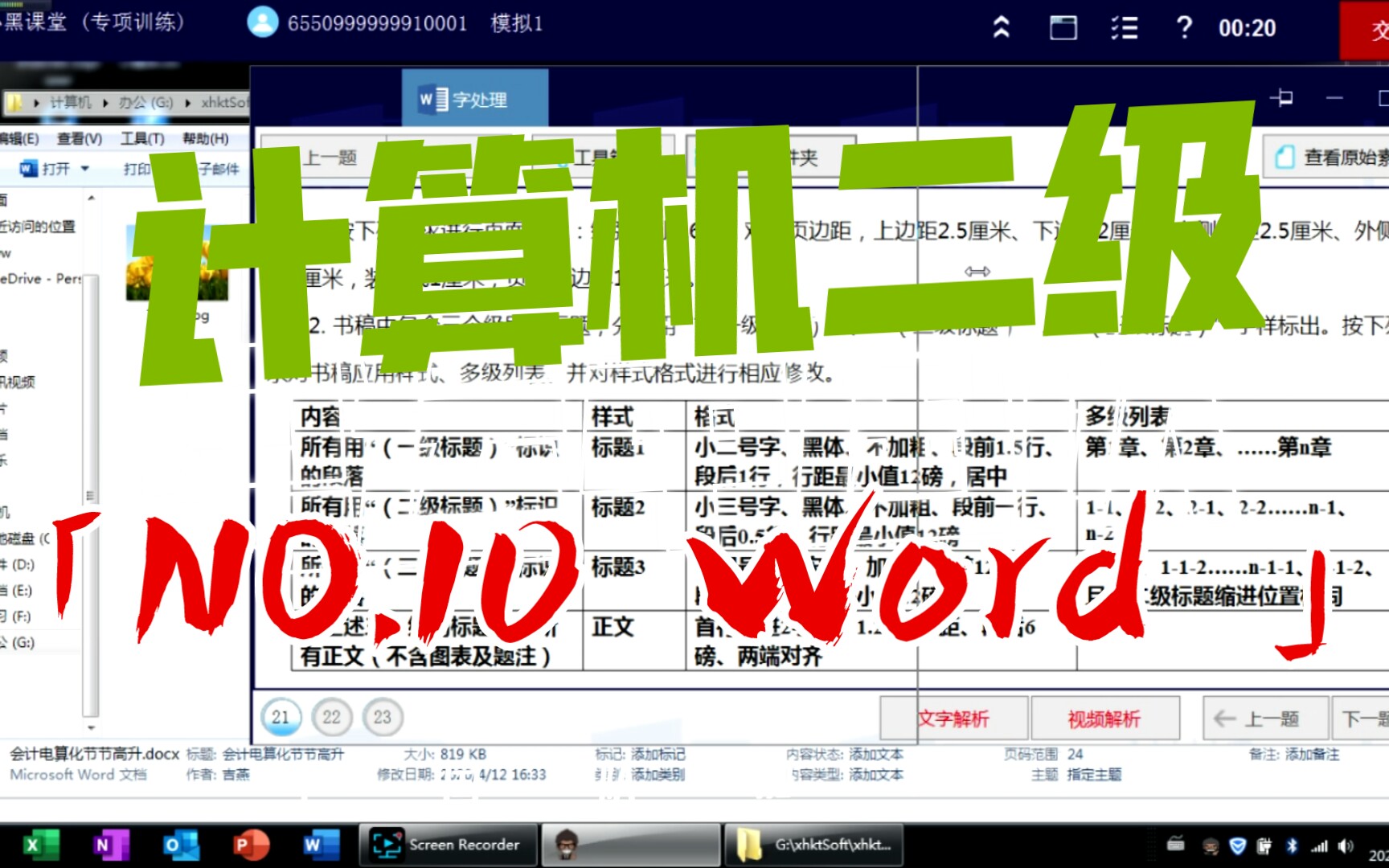Click the network signal tray icon
This screenshot has width=1389, height=868.
[x=1319, y=845]
